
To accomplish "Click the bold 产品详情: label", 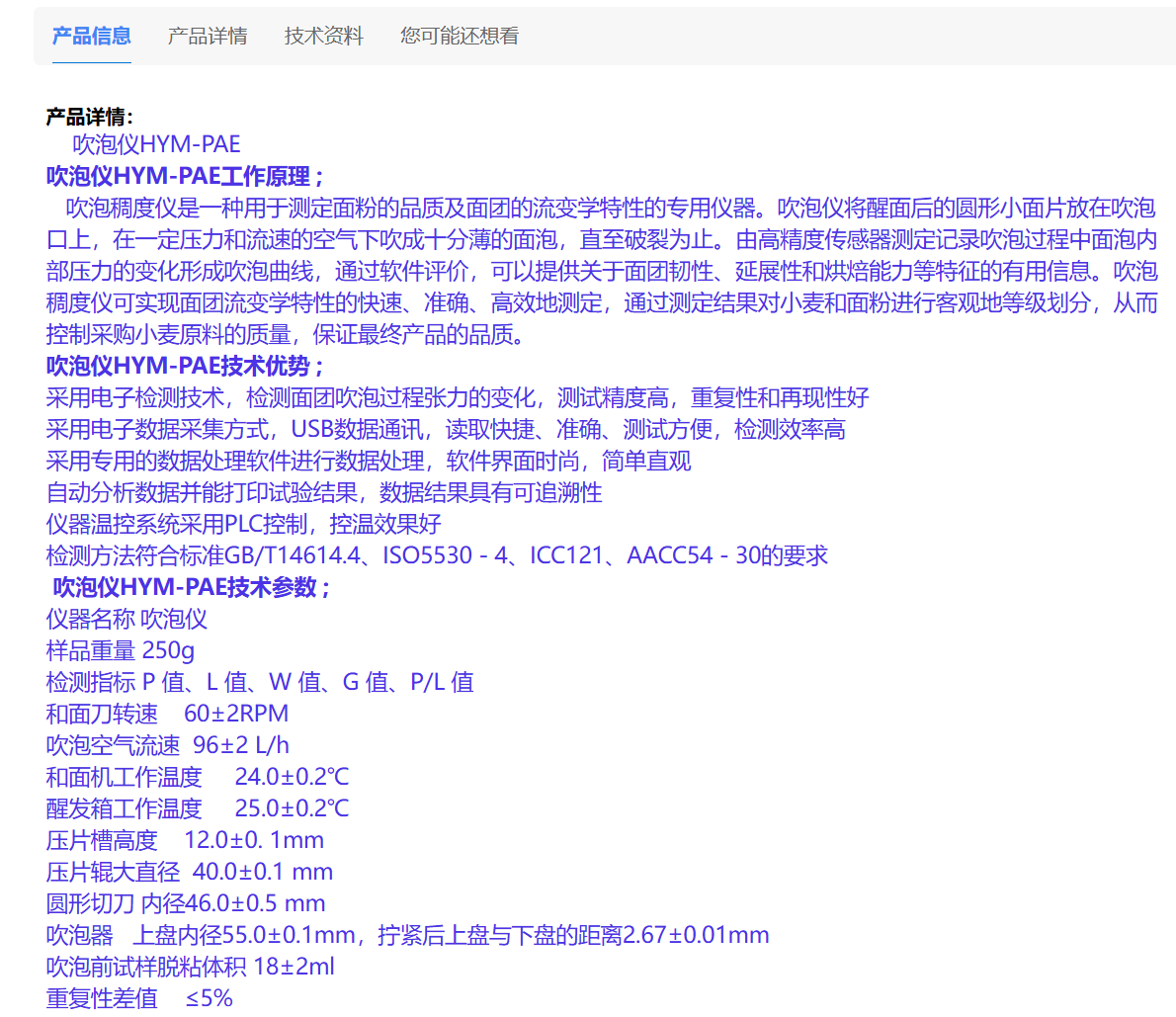I will tap(90, 117).
